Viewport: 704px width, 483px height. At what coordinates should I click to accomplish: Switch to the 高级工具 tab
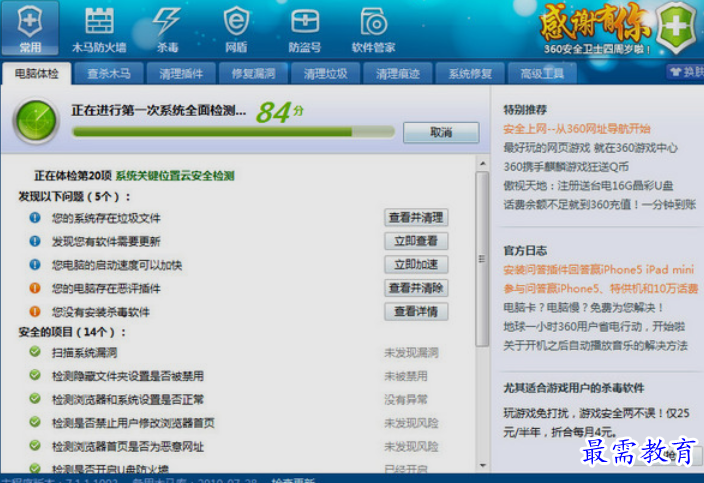542,74
